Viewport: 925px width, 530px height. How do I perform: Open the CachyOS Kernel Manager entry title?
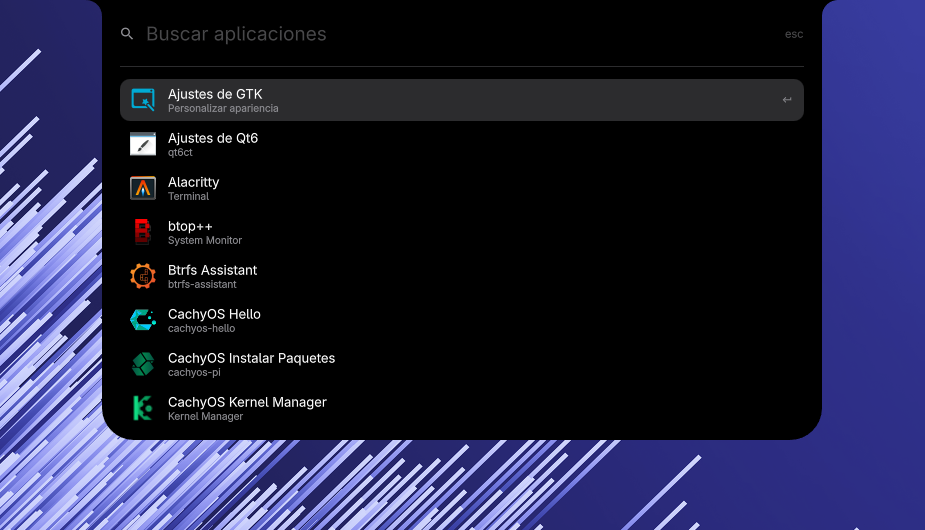pyautogui.click(x=247, y=402)
